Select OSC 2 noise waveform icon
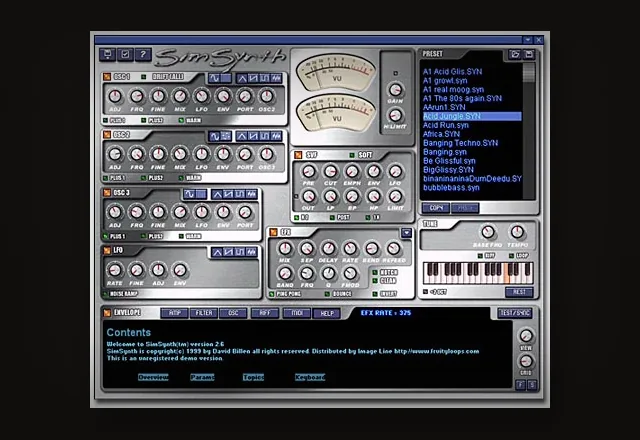 [276, 136]
